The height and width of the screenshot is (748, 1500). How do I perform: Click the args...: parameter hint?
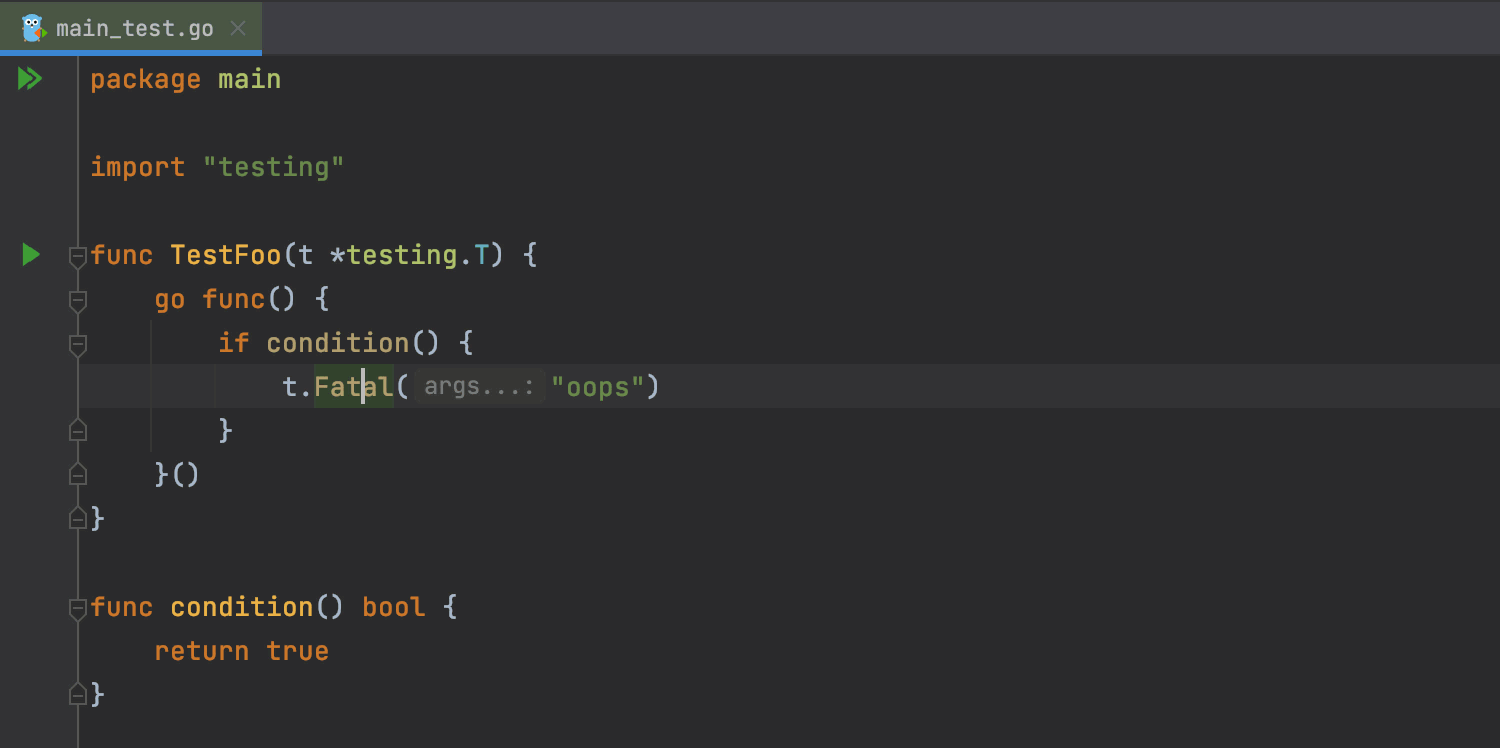point(480,387)
